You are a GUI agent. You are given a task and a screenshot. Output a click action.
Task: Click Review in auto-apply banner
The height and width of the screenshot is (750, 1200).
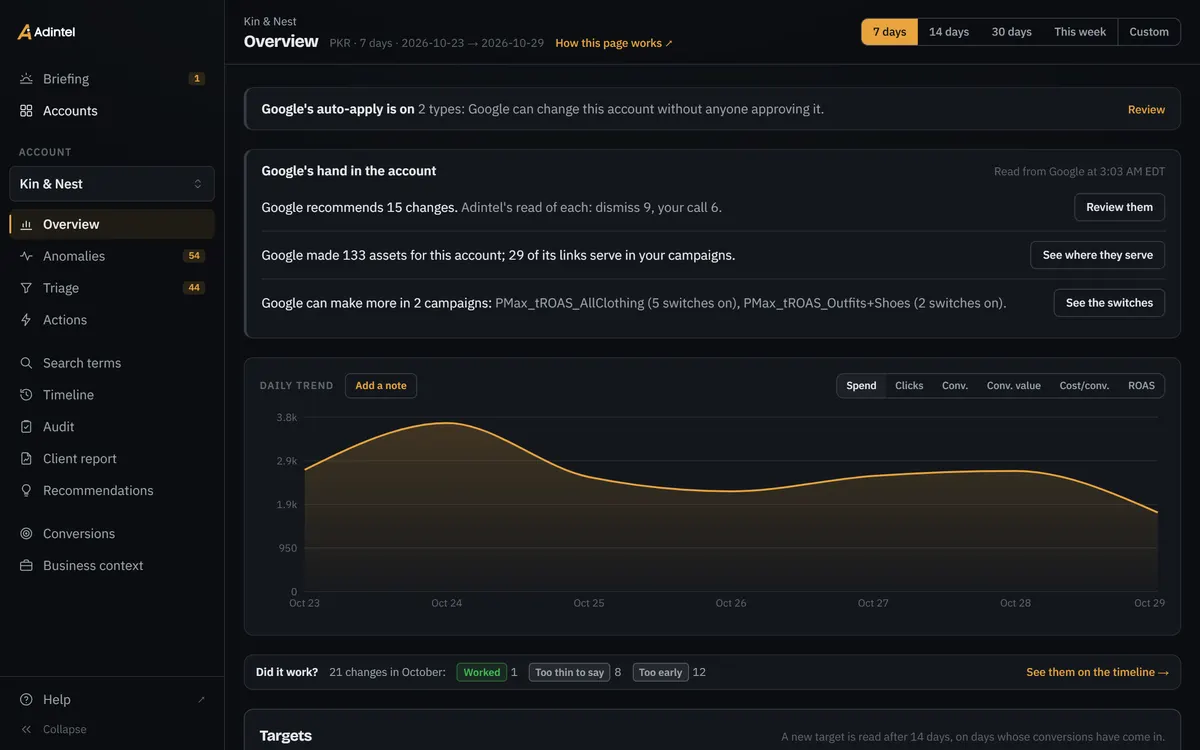click(1146, 110)
